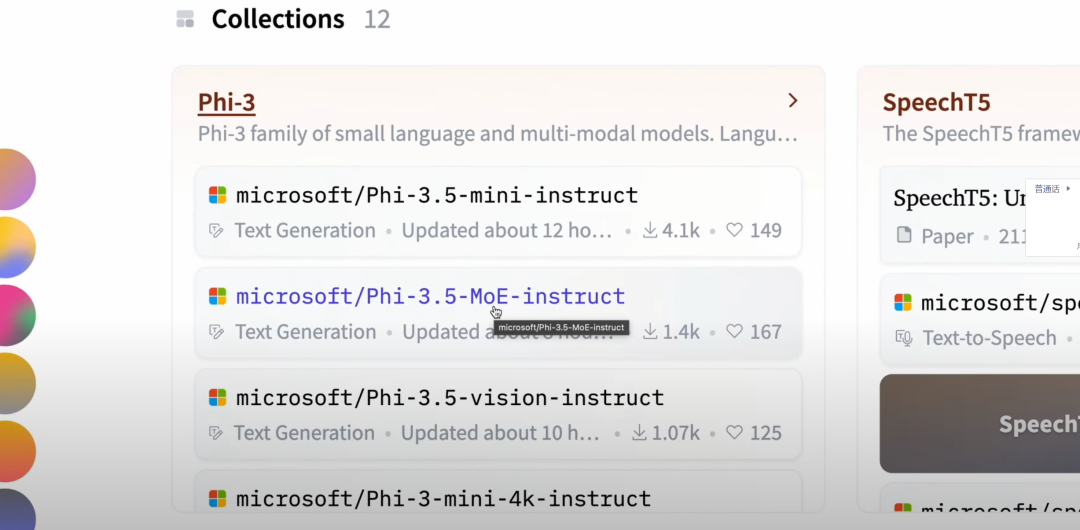This screenshot has height=530, width=1080.
Task: Click heart icon next to 125 likes
Action: (735, 432)
